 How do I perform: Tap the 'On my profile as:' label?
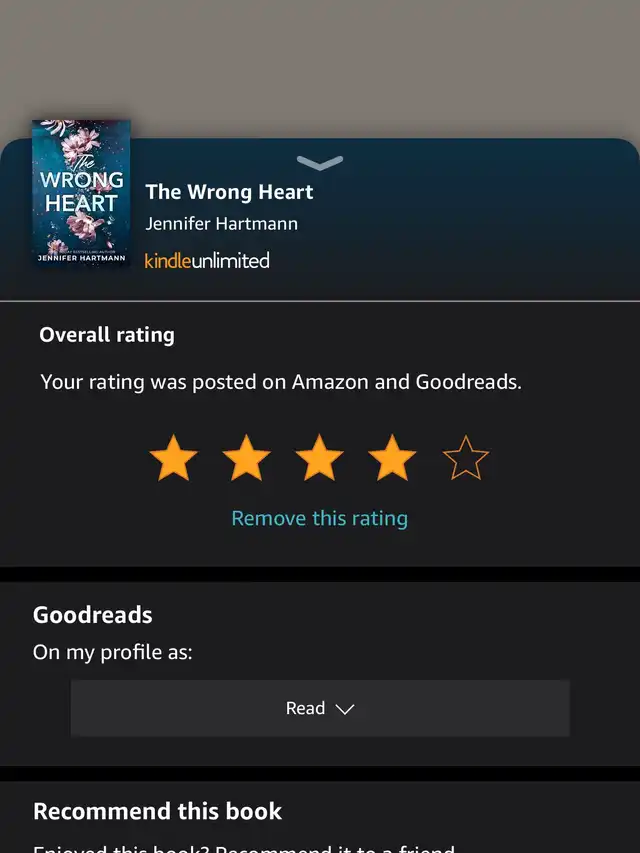[113, 652]
